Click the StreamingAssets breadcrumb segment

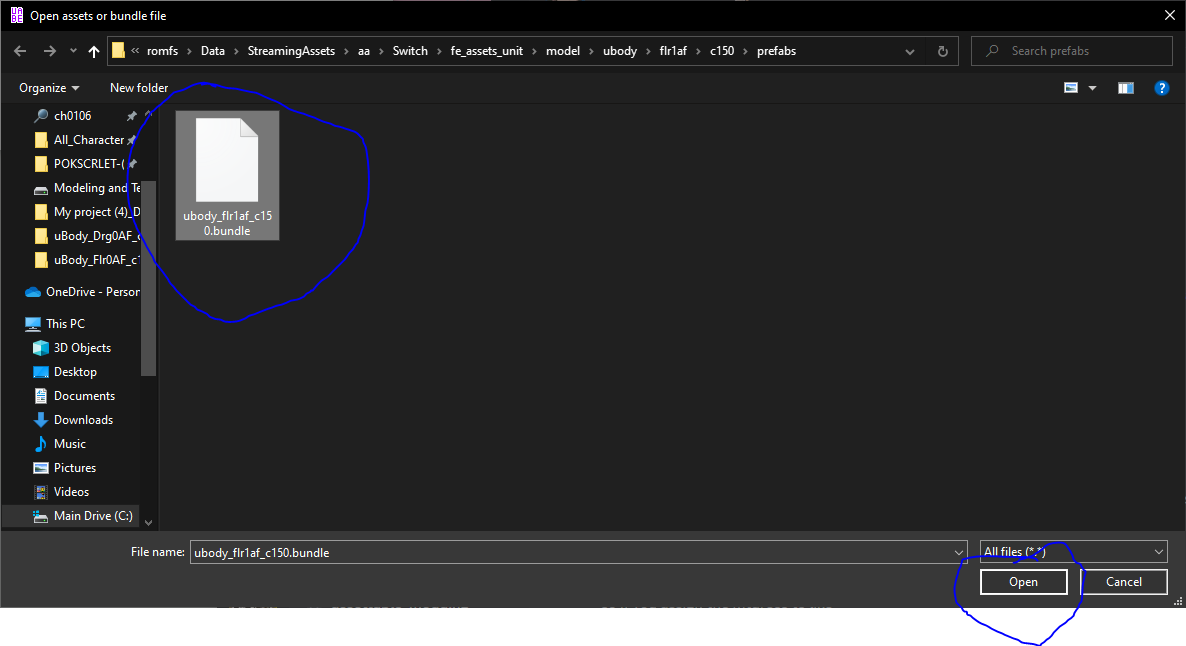click(x=291, y=51)
